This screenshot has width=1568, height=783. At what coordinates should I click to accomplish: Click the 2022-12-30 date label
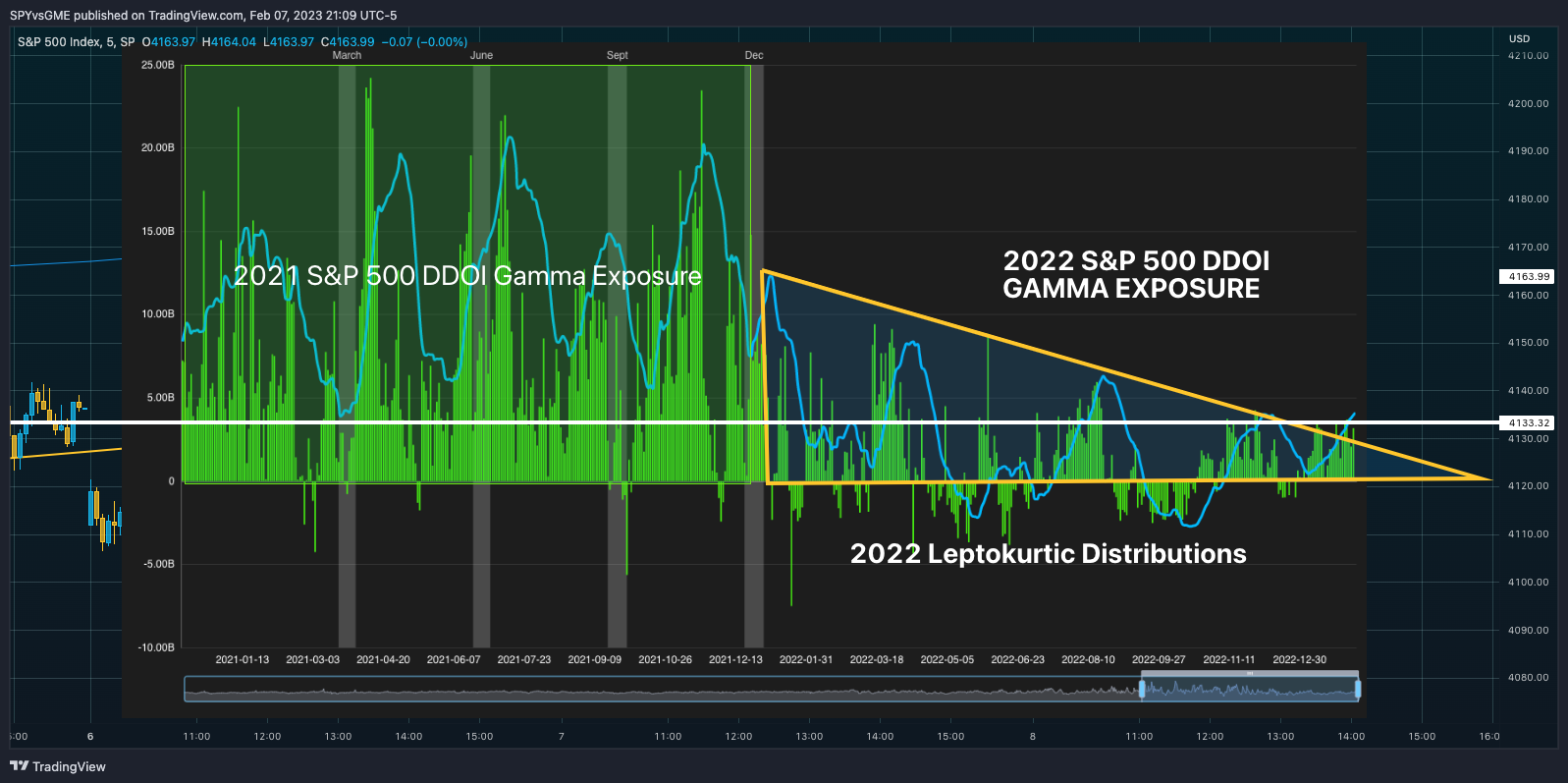tap(1300, 659)
